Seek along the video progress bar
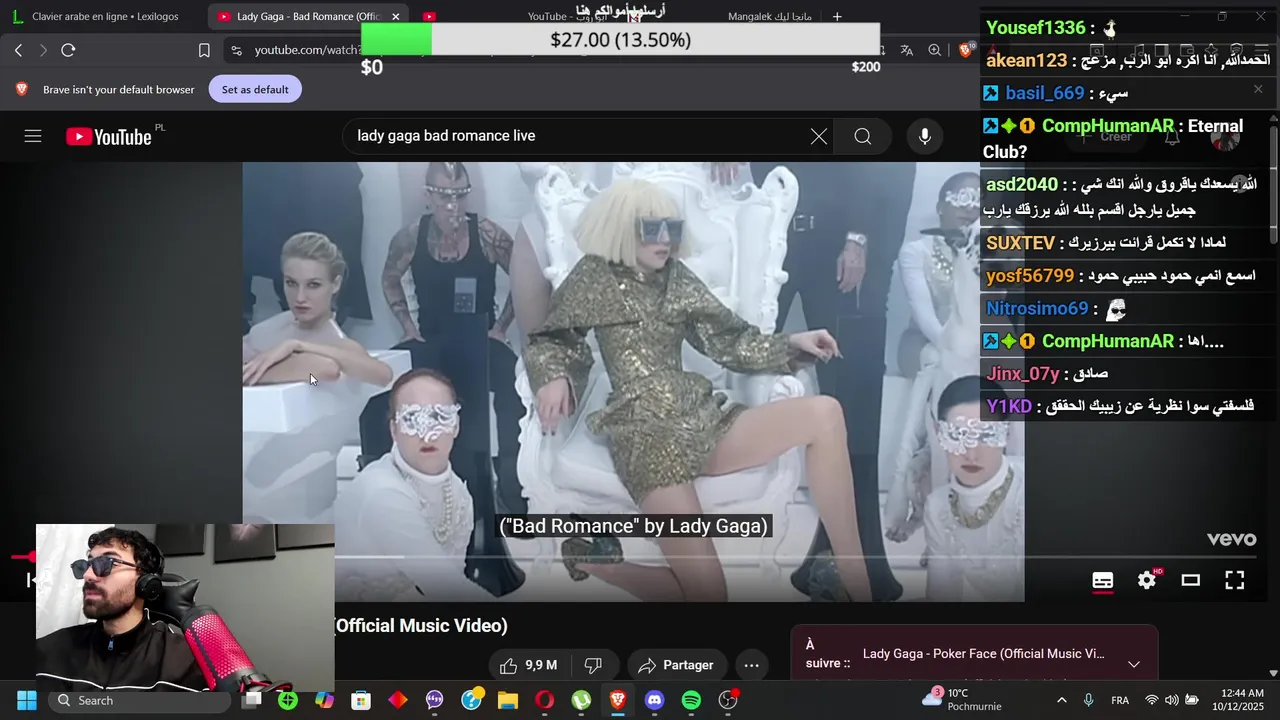Viewport: 1280px width, 720px height. pyautogui.click(x=633, y=557)
